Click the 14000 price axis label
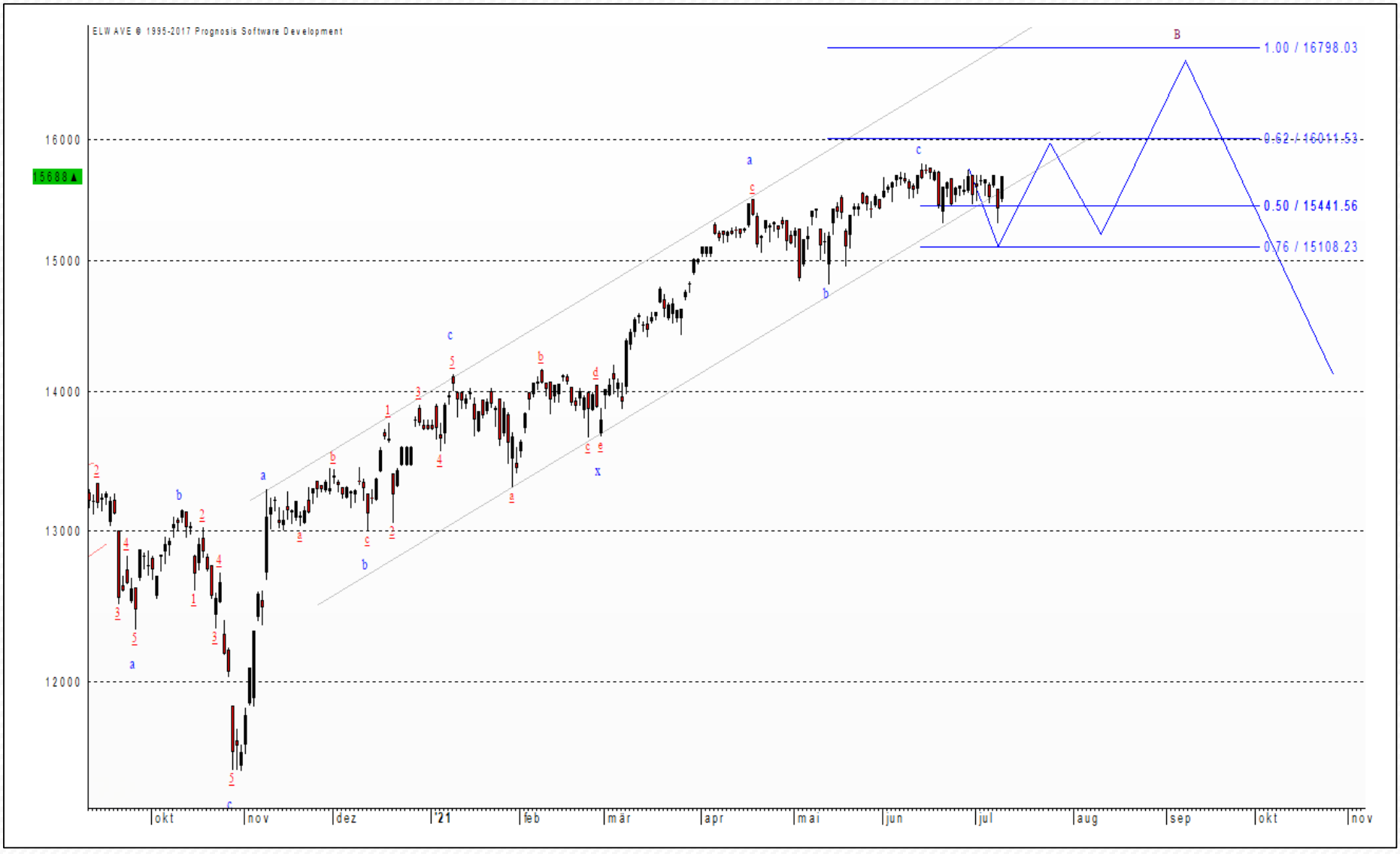This screenshot has width=1400, height=854. (x=62, y=392)
